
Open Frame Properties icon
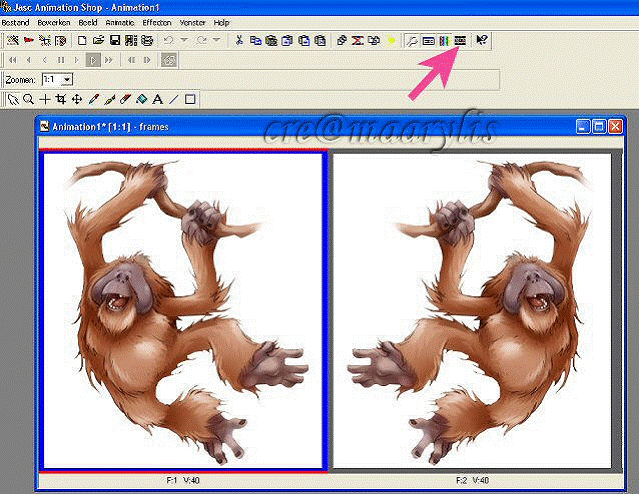428,40
